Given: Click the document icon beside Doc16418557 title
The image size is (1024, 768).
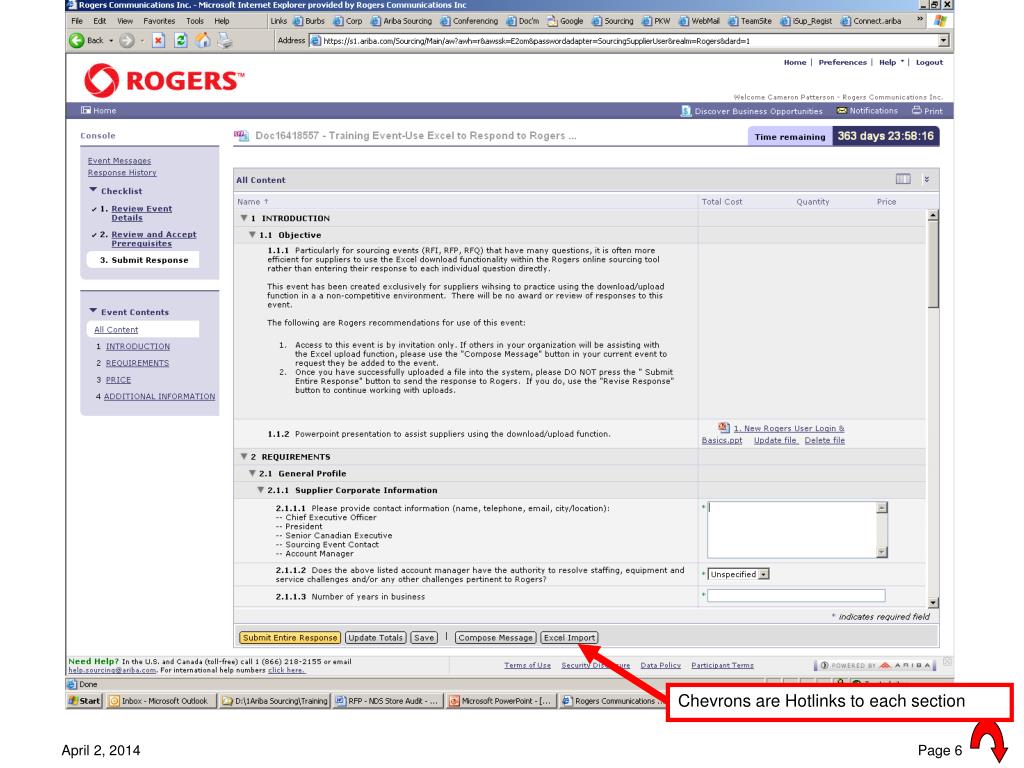Looking at the screenshot, I should coord(242,136).
